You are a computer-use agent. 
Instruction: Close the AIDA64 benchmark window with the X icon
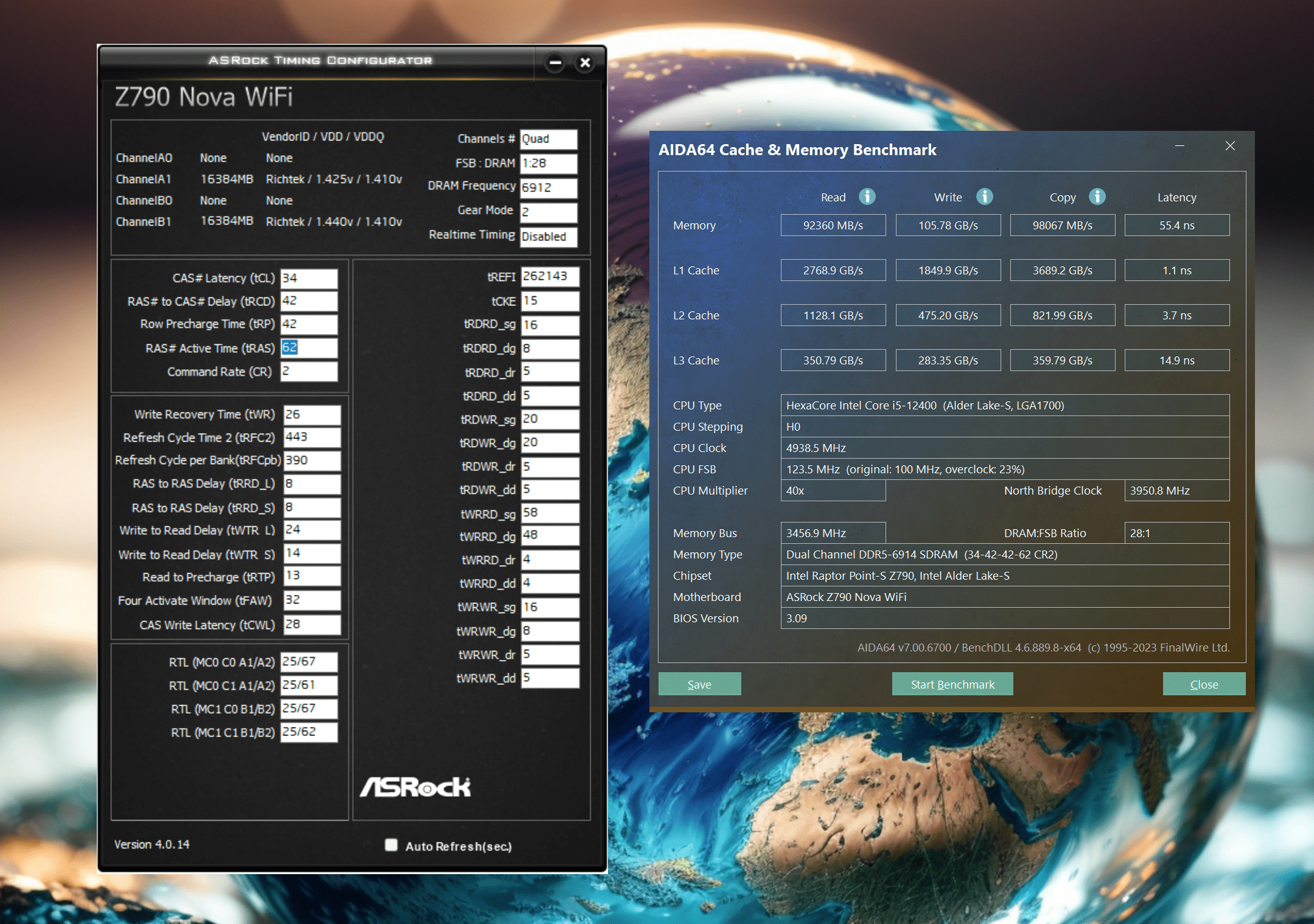1230,146
